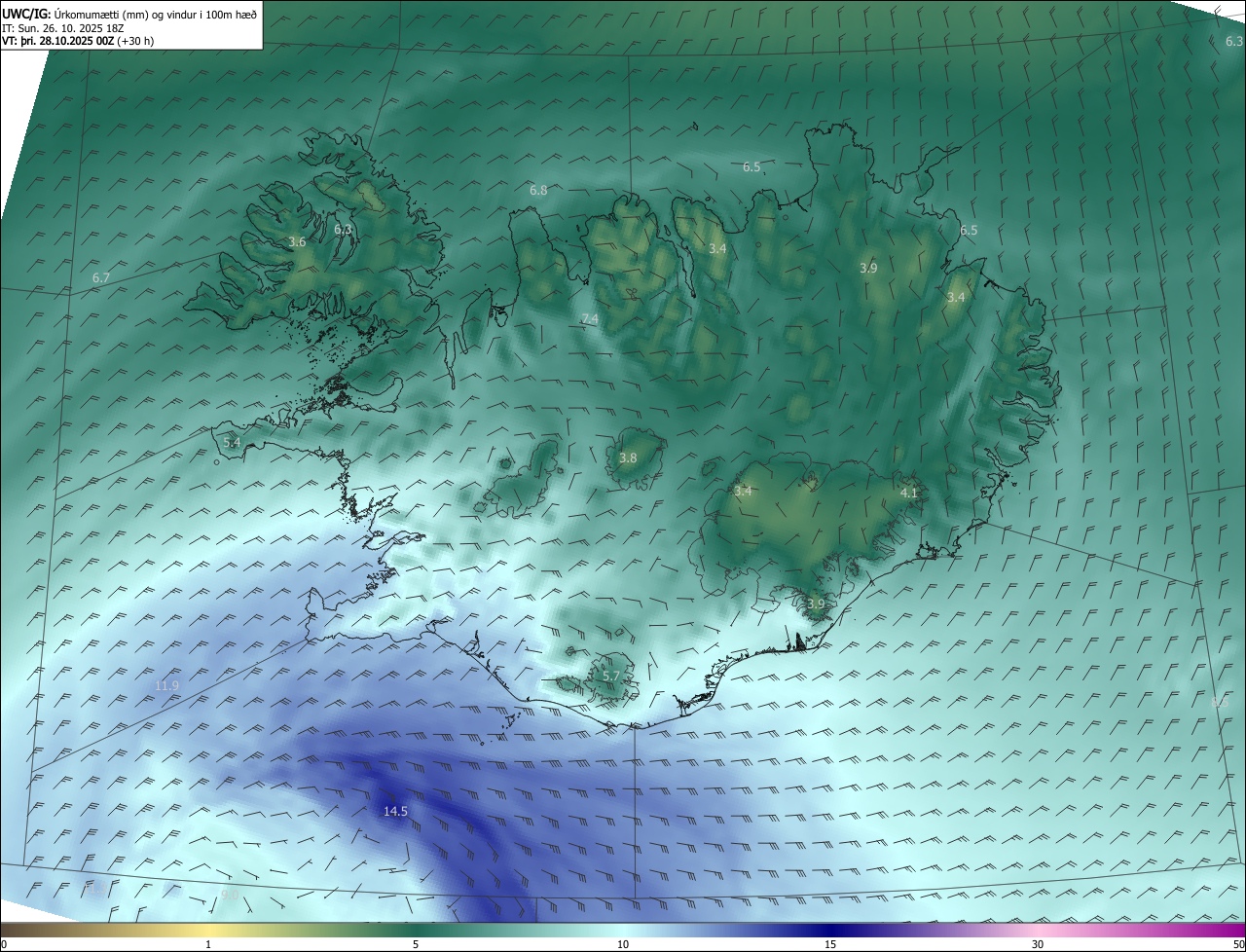Viewport: 1246px width, 952px height.
Task: Click the 11.9 value label over the sea
Action: point(166,685)
